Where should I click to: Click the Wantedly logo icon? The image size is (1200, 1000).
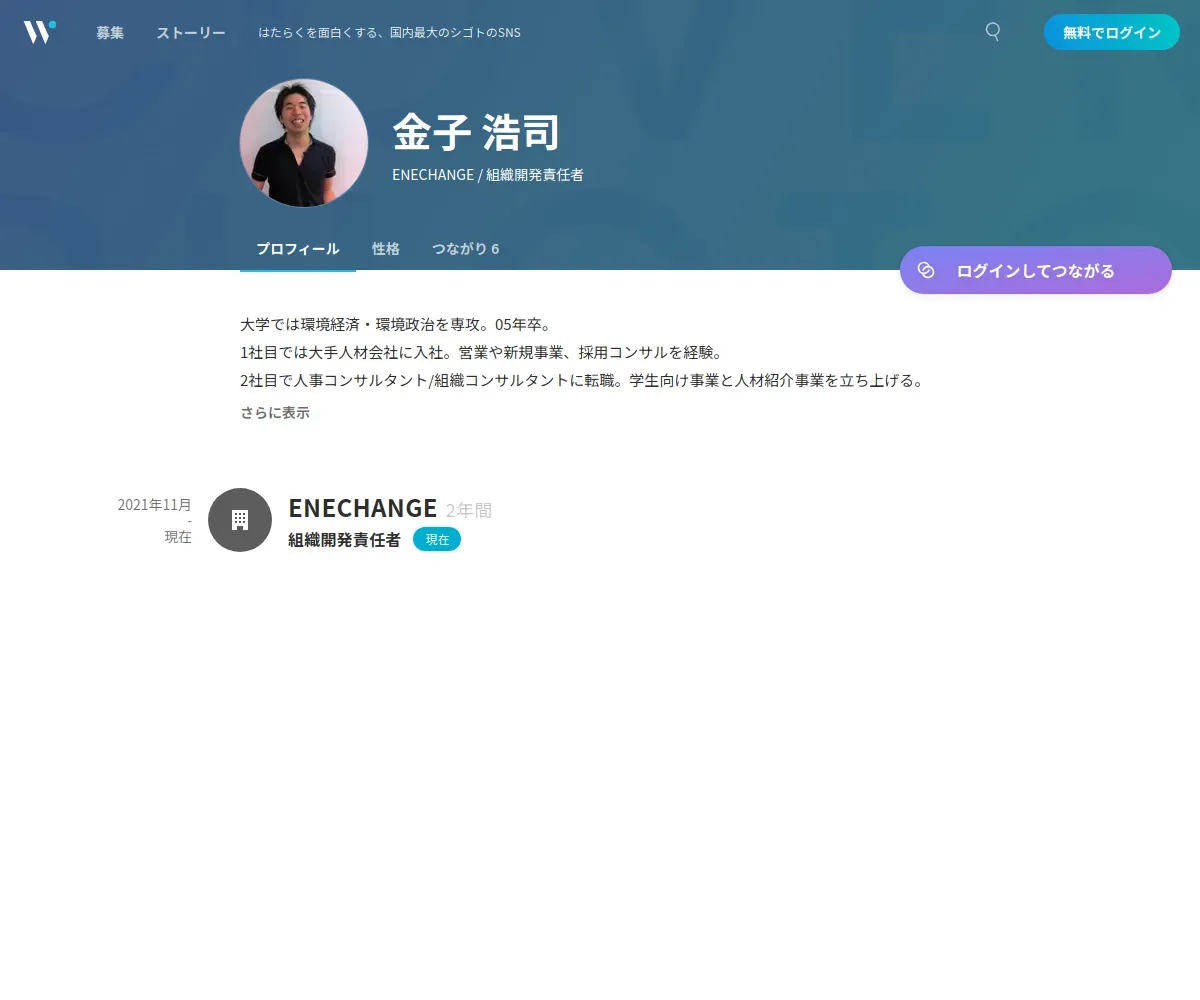40,32
